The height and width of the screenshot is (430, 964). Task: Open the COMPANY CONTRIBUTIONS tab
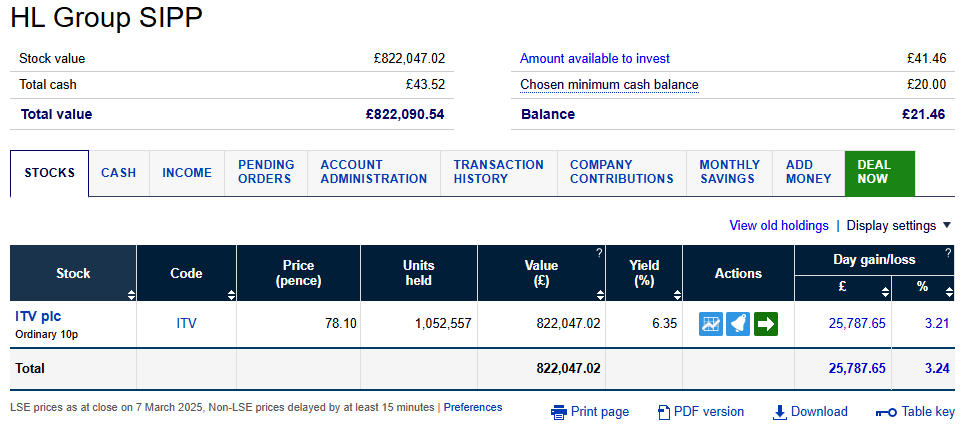point(622,172)
